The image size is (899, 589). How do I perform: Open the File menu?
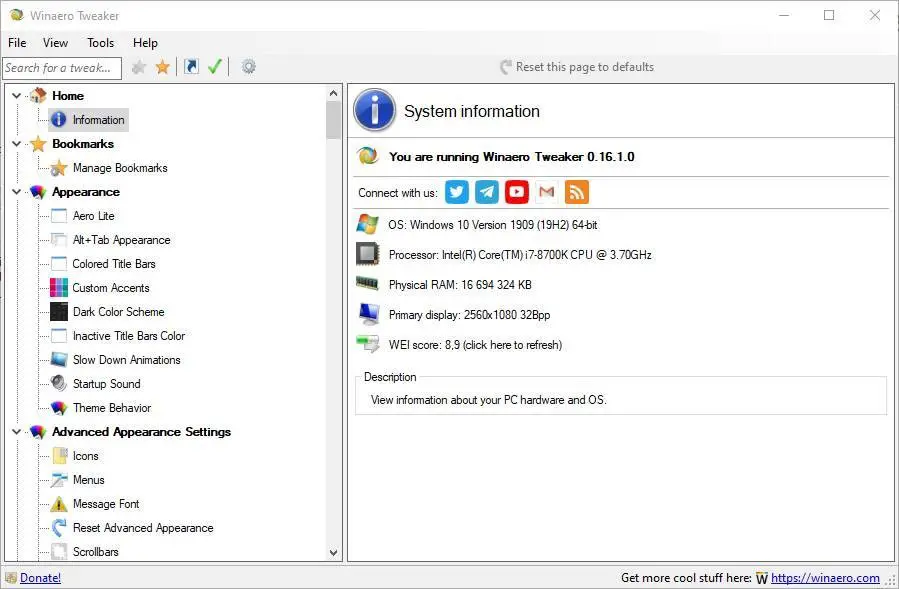click(x=17, y=43)
